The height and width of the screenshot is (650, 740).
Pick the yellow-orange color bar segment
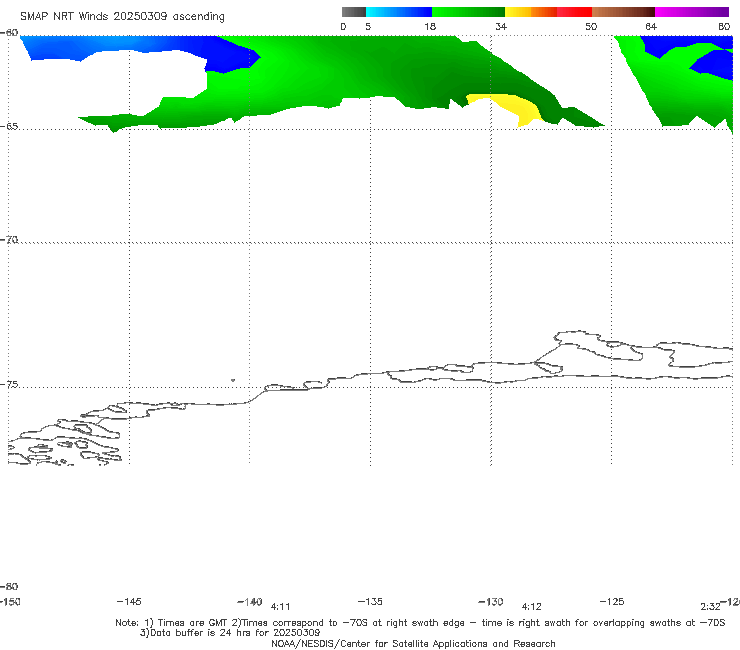tap(531, 12)
